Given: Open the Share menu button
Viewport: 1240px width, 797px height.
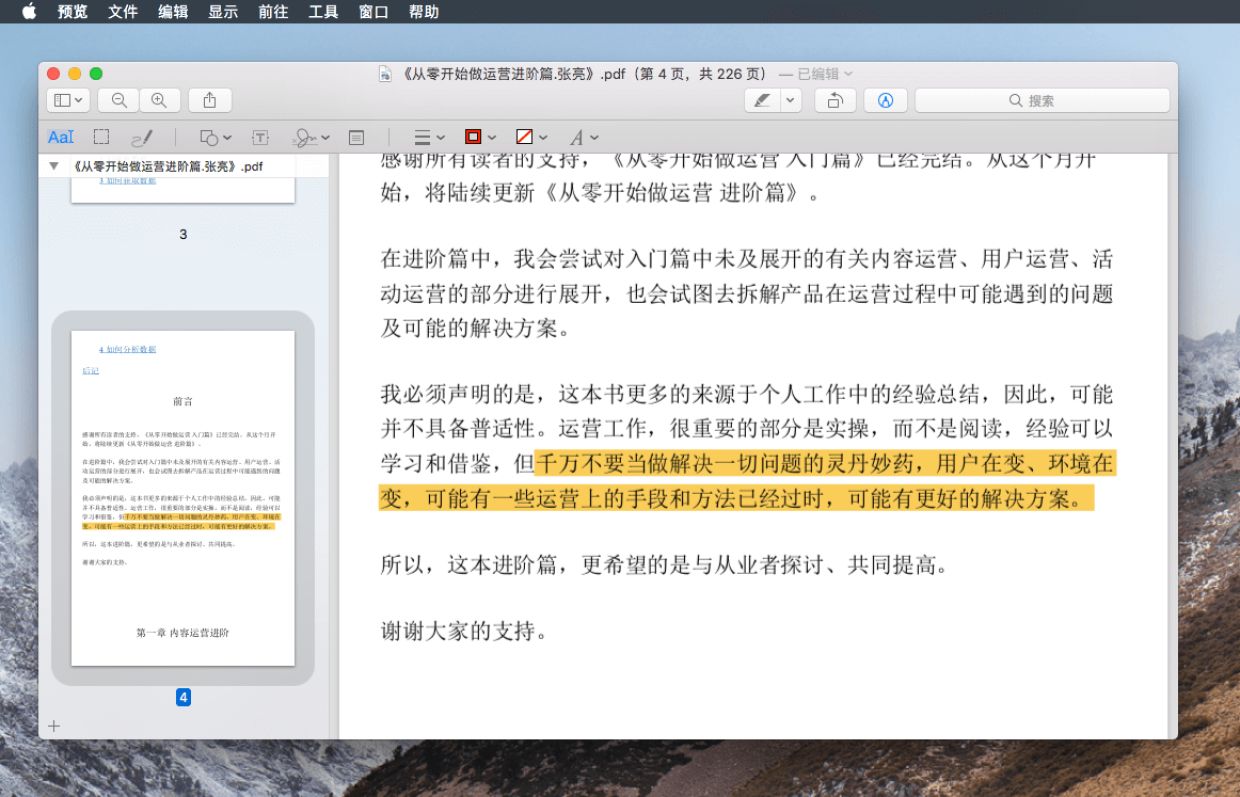Looking at the screenshot, I should (x=210, y=100).
